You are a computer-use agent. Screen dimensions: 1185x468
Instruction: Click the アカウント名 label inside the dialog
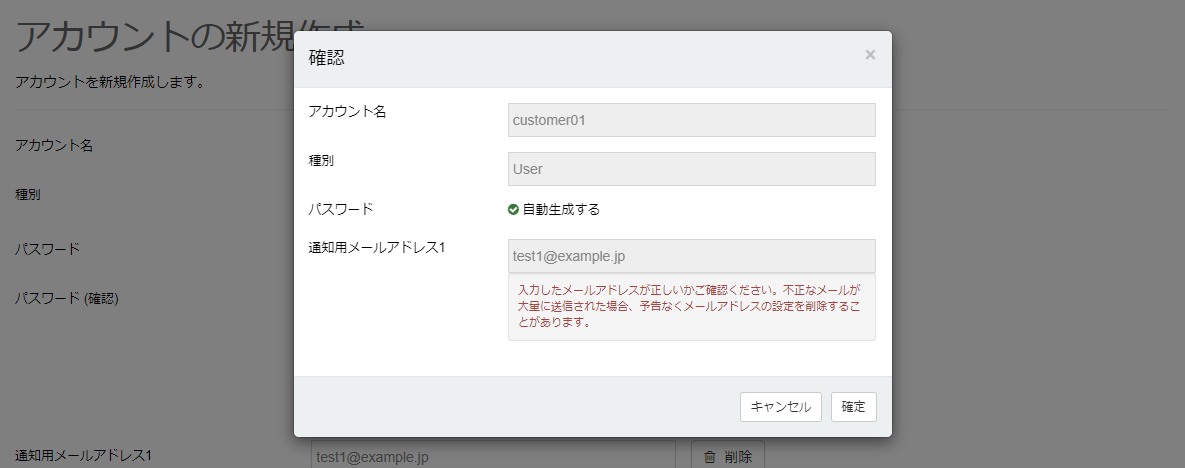pyautogui.click(x=347, y=112)
